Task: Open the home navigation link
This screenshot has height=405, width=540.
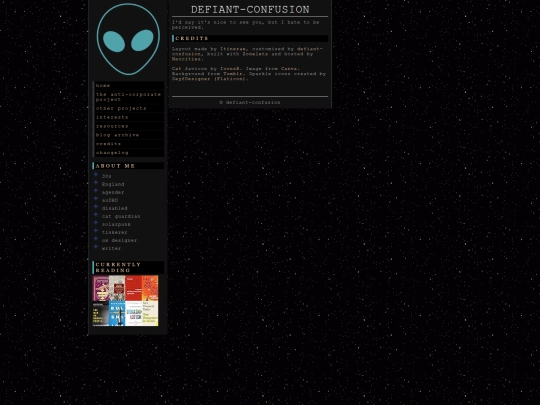Action: (x=128, y=85)
